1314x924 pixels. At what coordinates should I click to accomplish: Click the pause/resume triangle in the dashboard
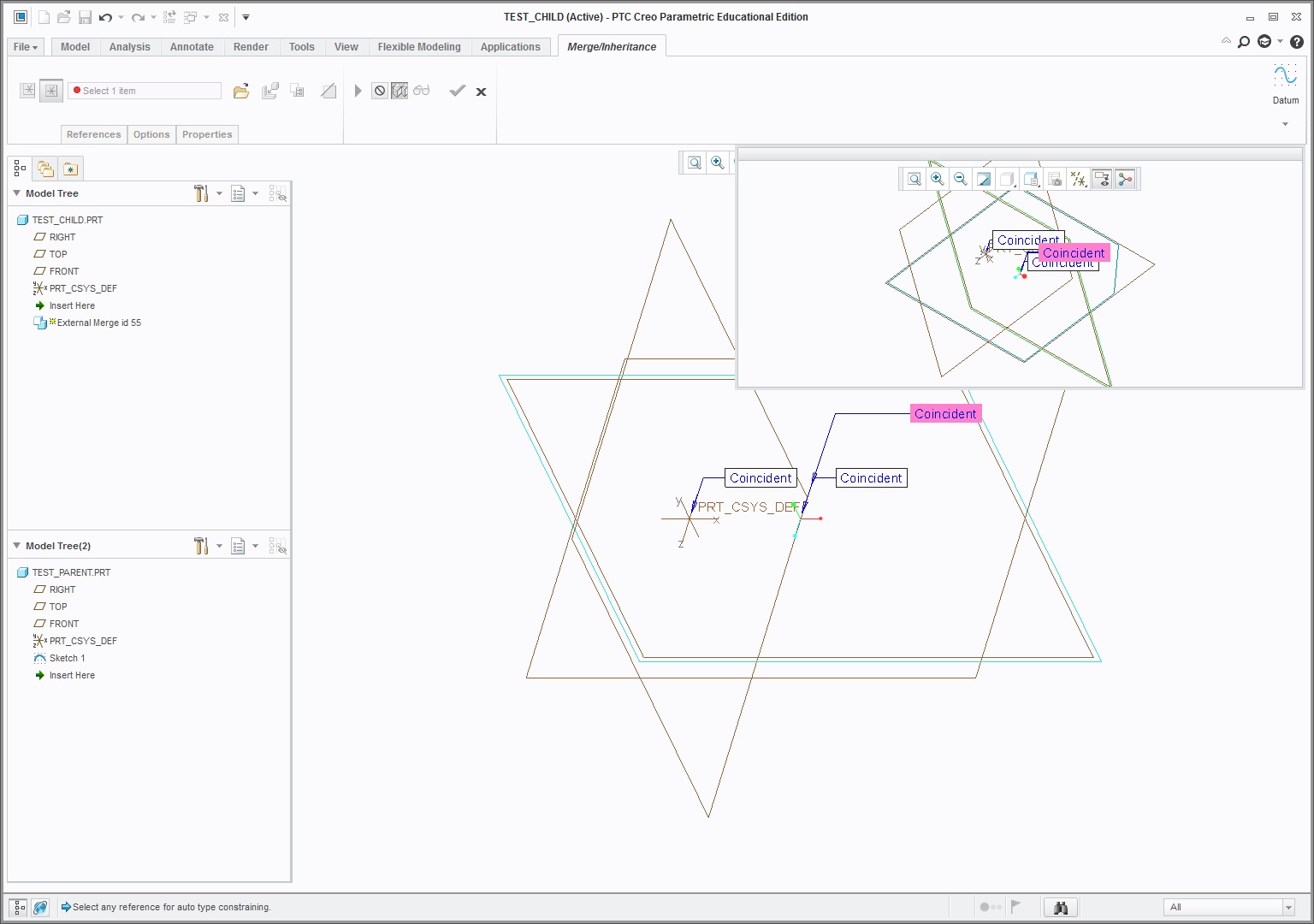(x=358, y=91)
